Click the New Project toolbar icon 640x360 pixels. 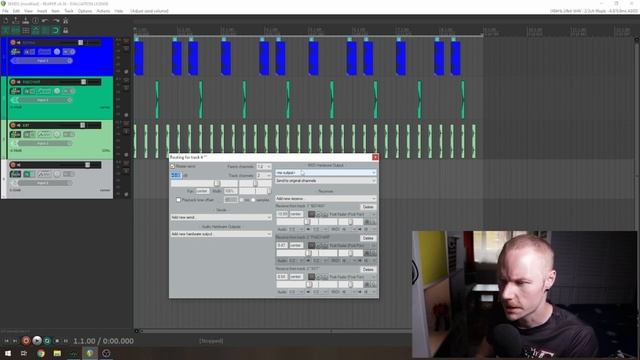pos(6,20)
